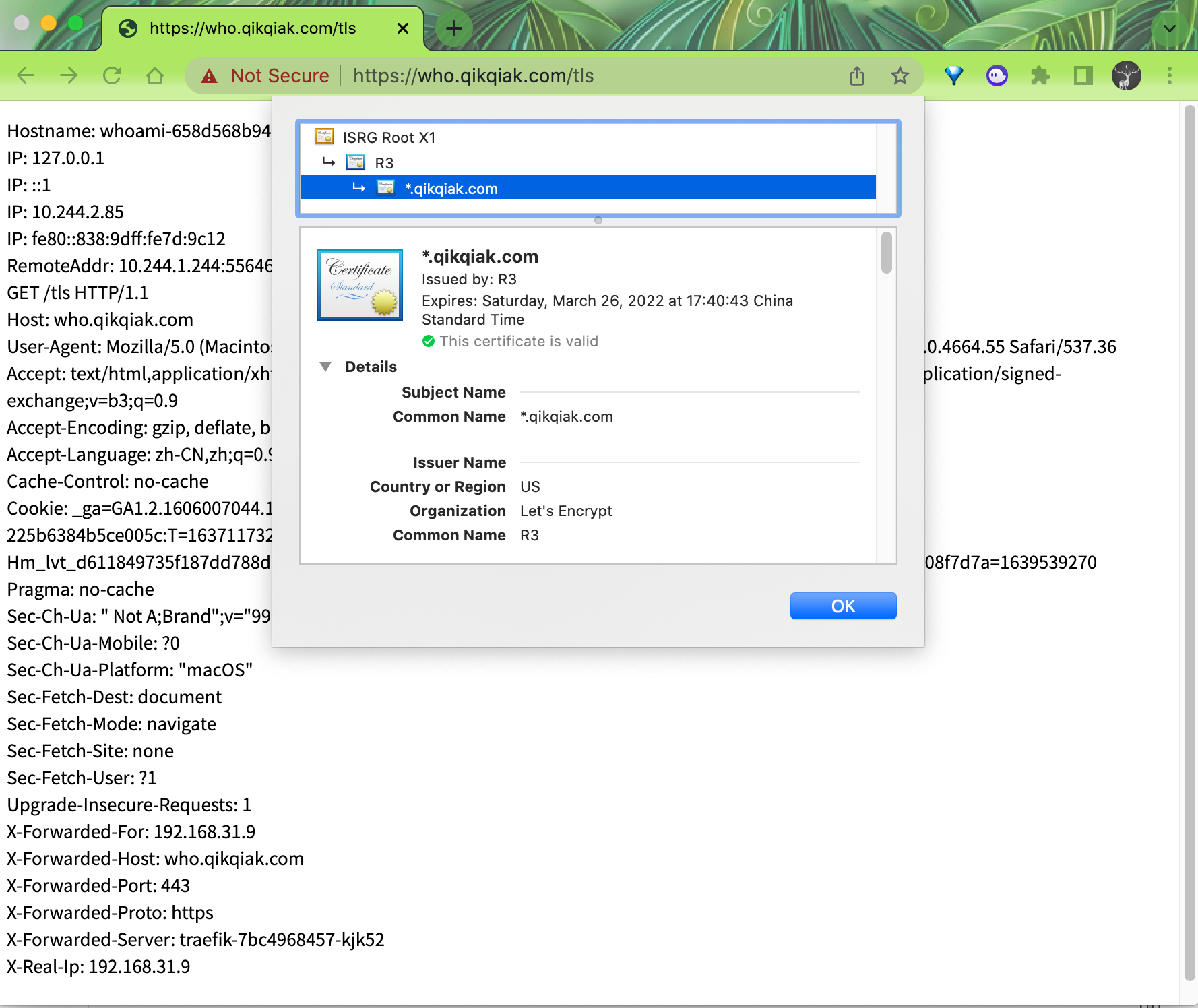This screenshot has width=1198, height=1008.
Task: Click the X-Forwarded-Proto: https line
Action: click(x=110, y=912)
